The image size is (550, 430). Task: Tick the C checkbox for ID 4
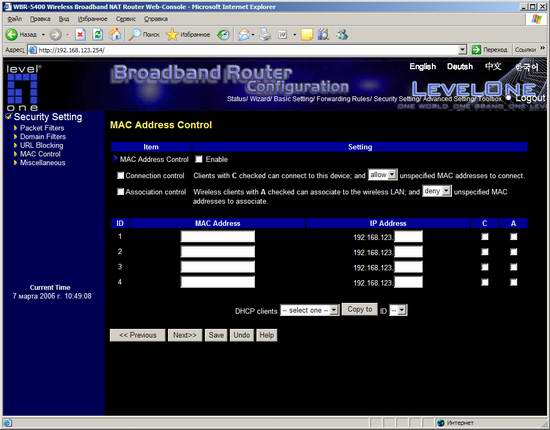click(485, 282)
